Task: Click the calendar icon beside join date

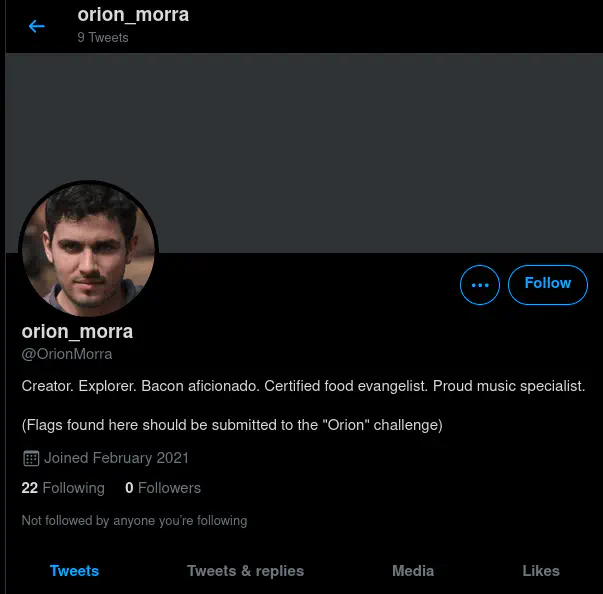Action: 31,459
